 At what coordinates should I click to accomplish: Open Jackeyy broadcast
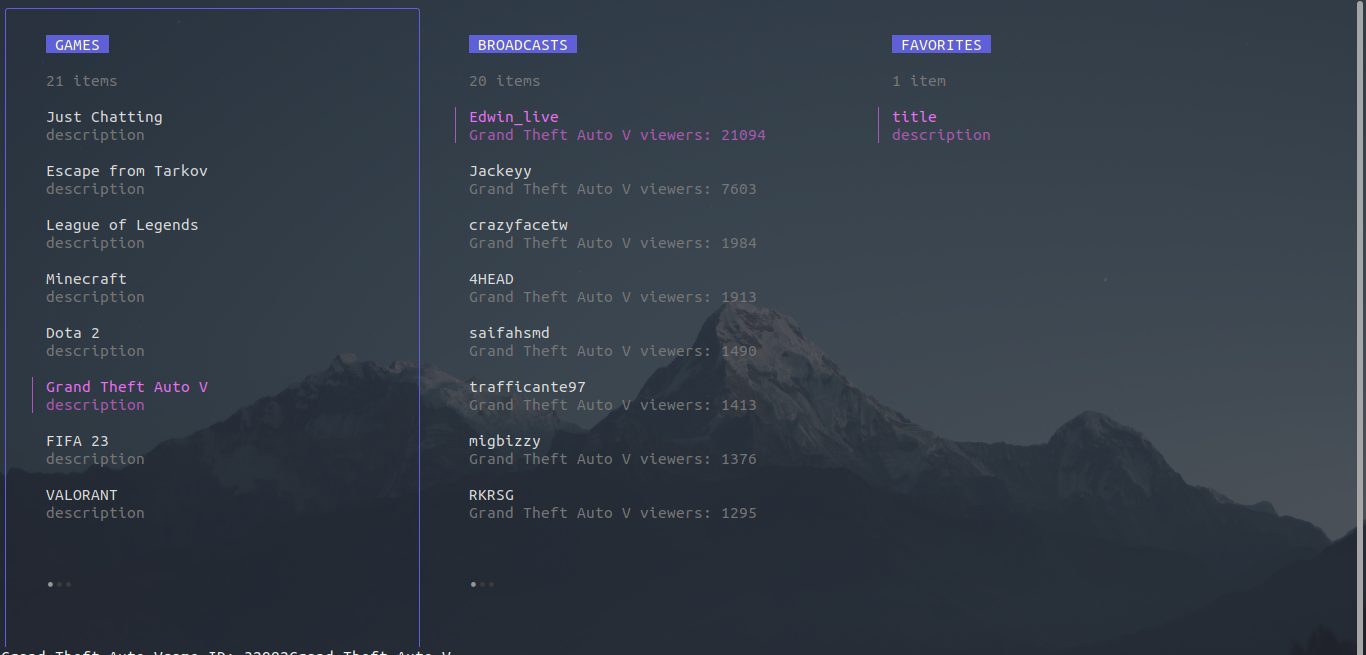[x=500, y=171]
